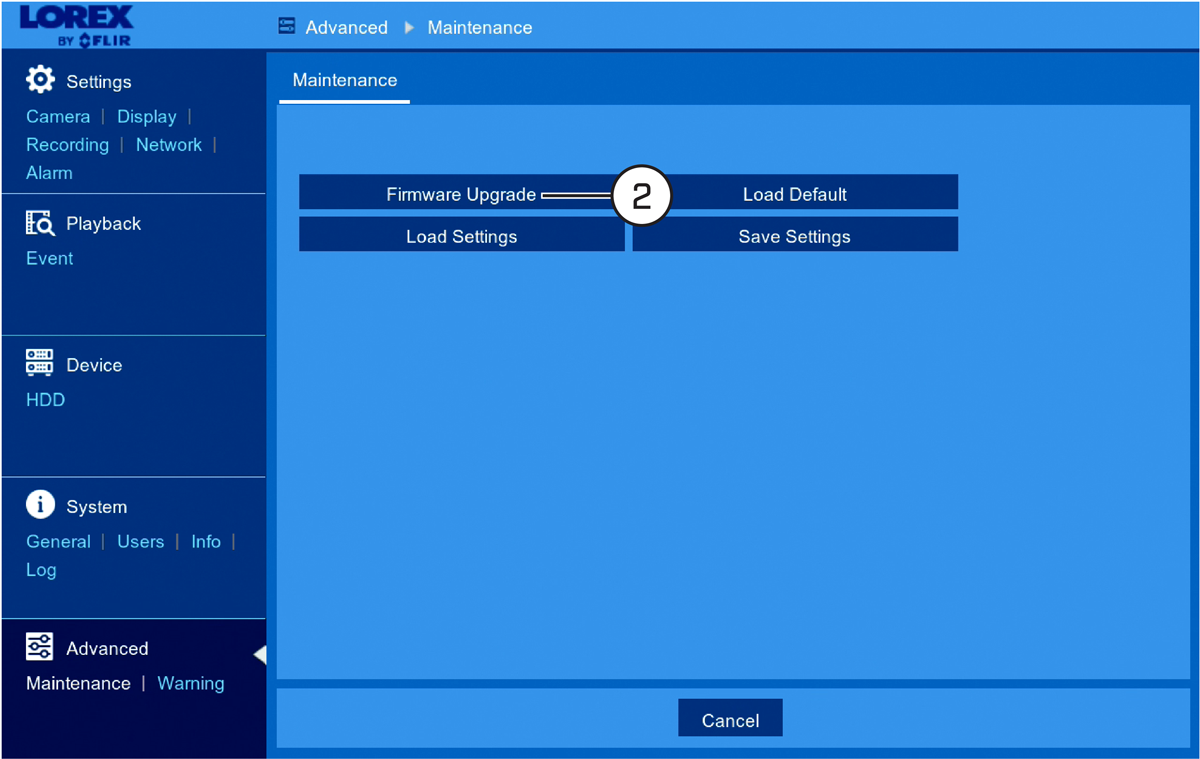The width and height of the screenshot is (1200, 759).
Task: Click Maintenance in the breadcrumb
Action: click(480, 28)
